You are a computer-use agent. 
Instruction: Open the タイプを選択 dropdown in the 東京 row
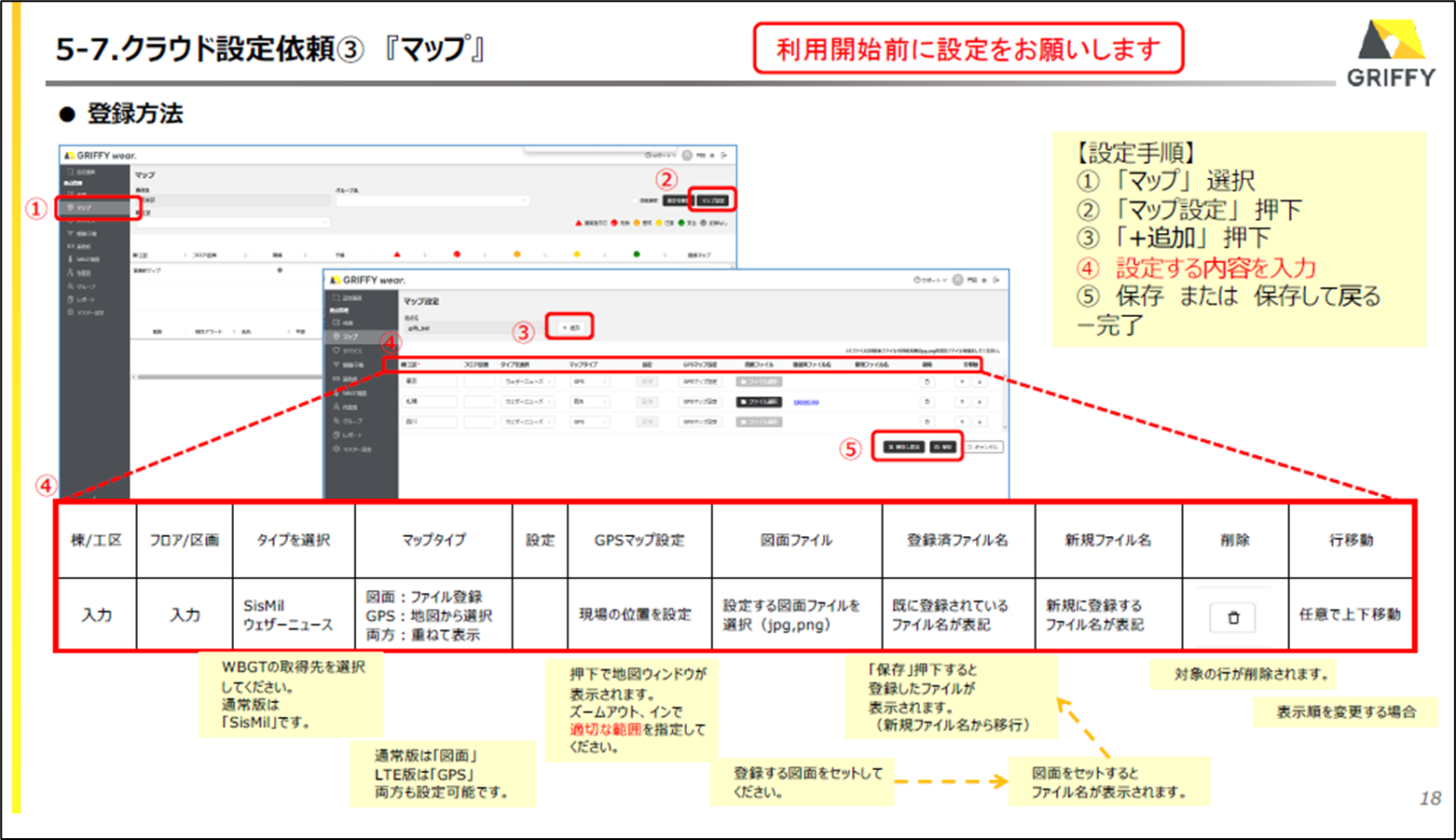pos(527,381)
